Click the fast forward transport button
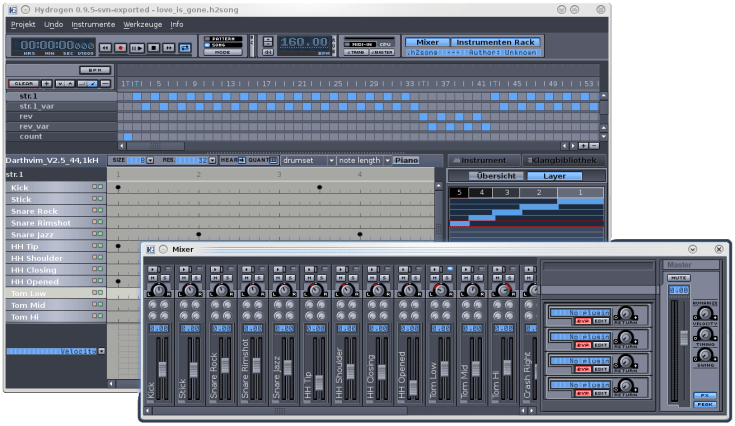The width and height of the screenshot is (735, 426). [169, 47]
